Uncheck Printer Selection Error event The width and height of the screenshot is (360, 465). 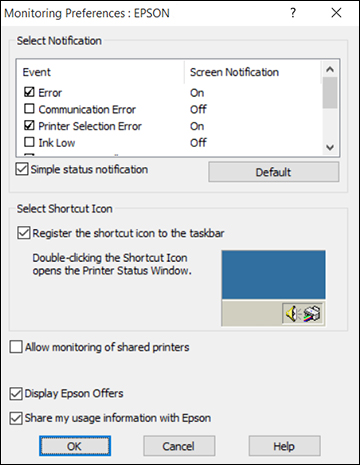(29, 125)
